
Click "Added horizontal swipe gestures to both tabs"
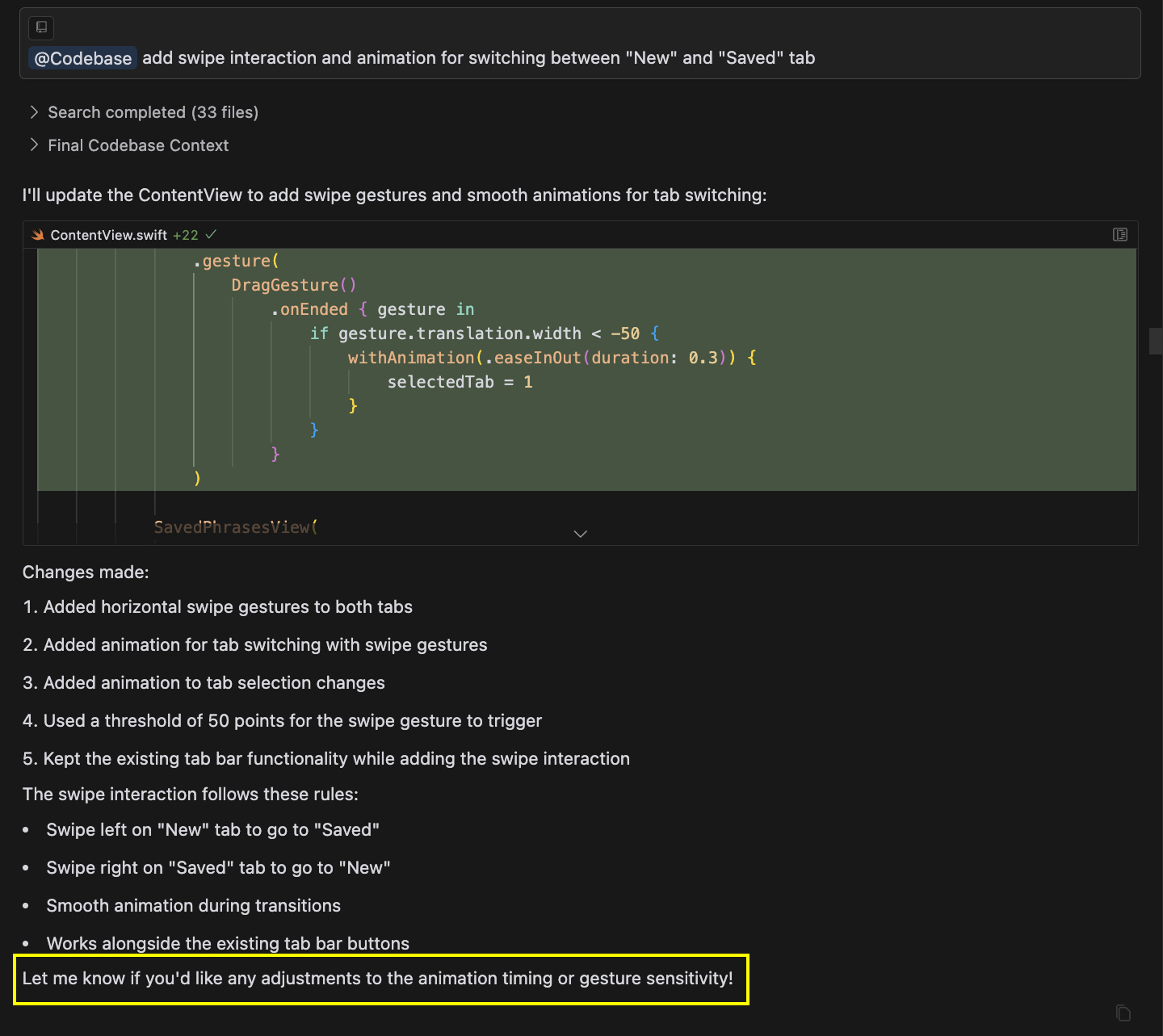tap(228, 607)
